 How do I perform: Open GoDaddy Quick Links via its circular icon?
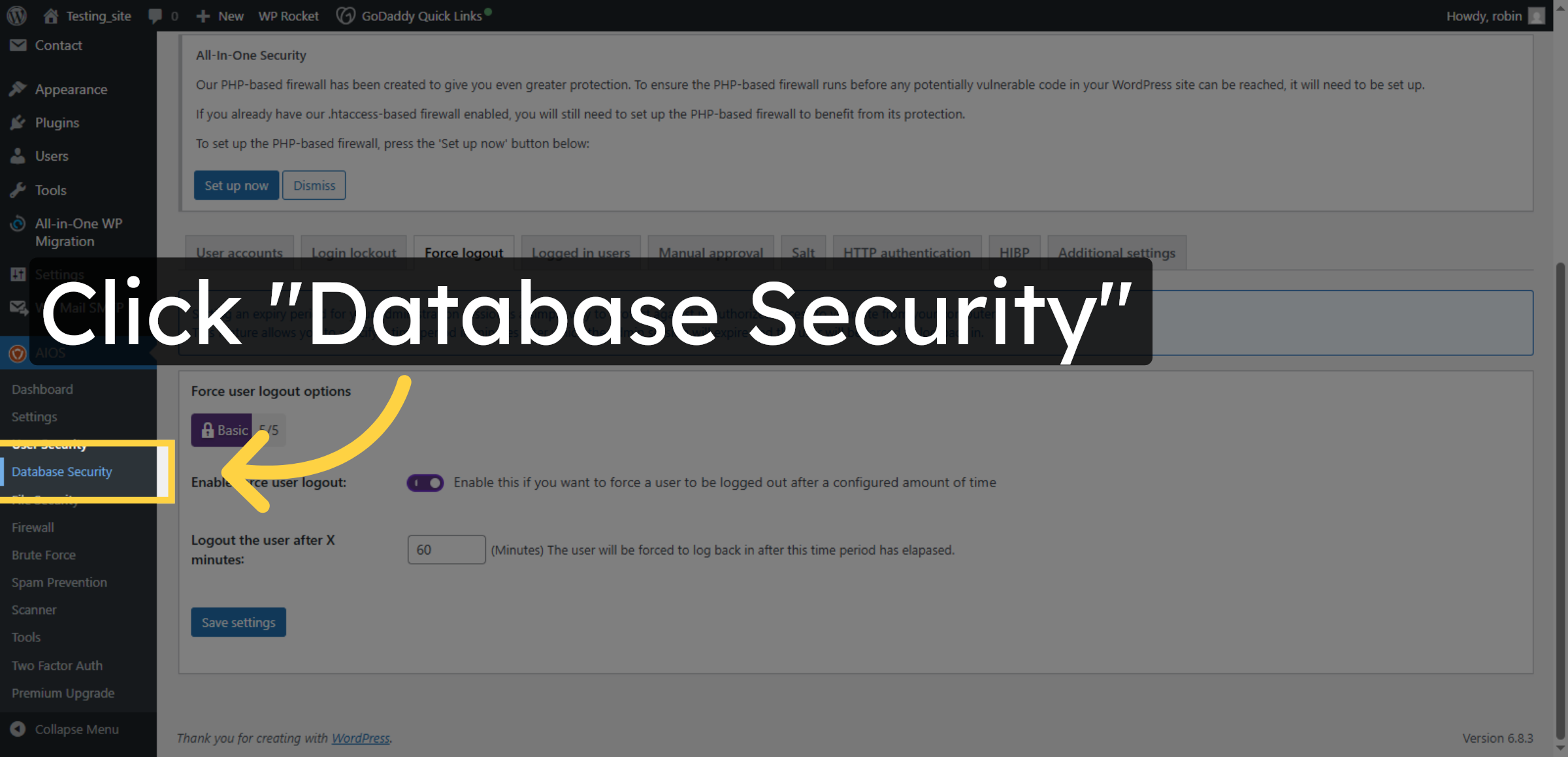point(344,15)
